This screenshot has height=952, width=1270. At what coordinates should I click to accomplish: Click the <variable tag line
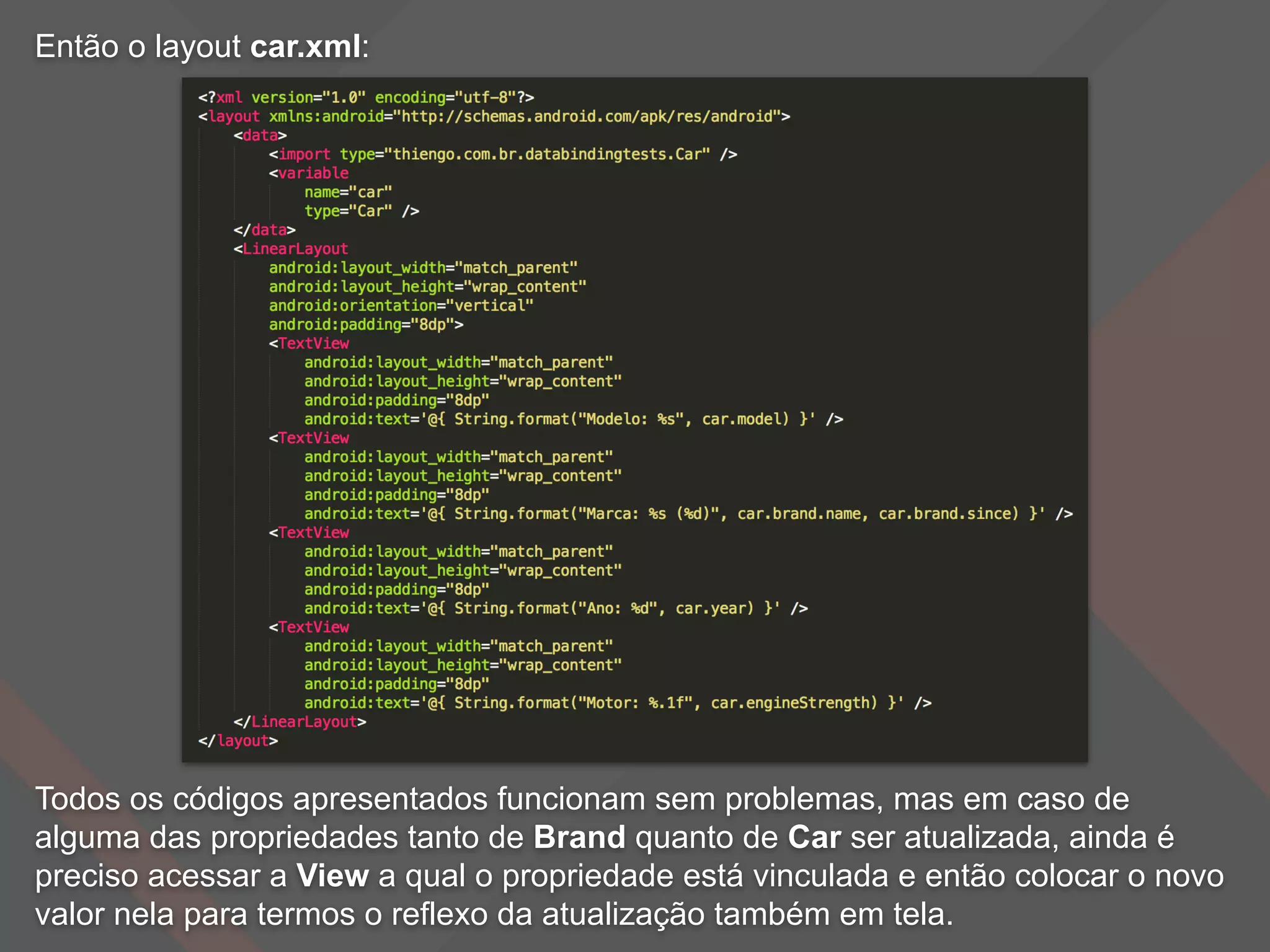coord(309,173)
